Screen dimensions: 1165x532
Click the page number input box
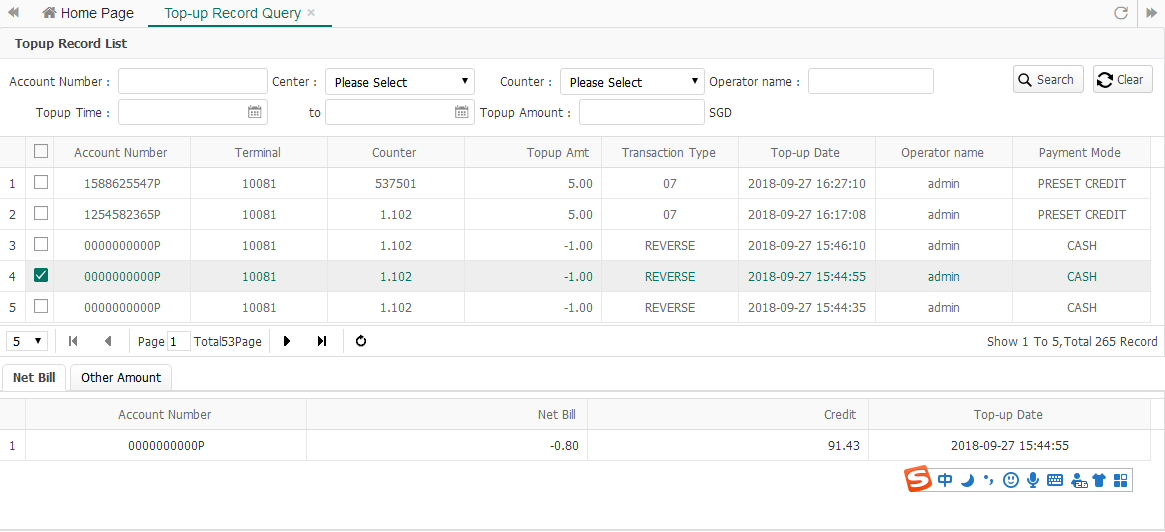(179, 342)
